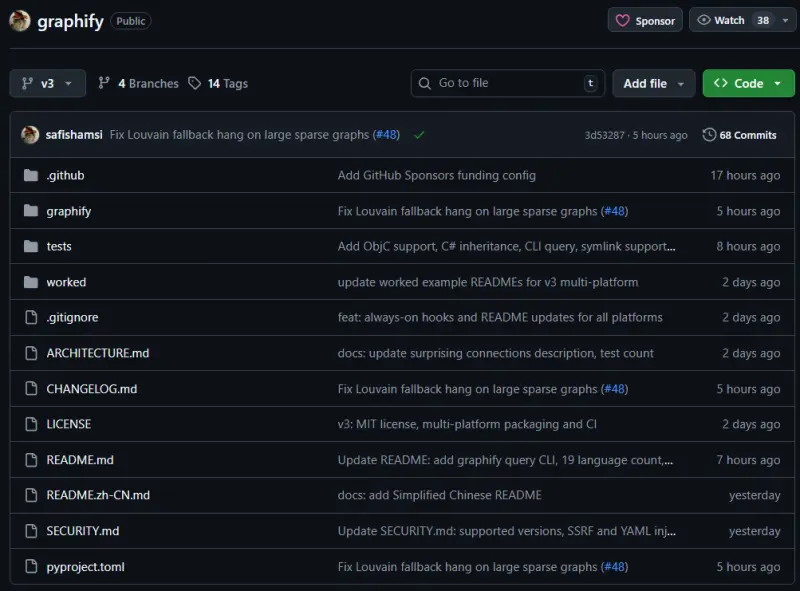Open the ARCHITECTURE.md file
Viewport: 800px width, 591px height.
click(x=97, y=353)
